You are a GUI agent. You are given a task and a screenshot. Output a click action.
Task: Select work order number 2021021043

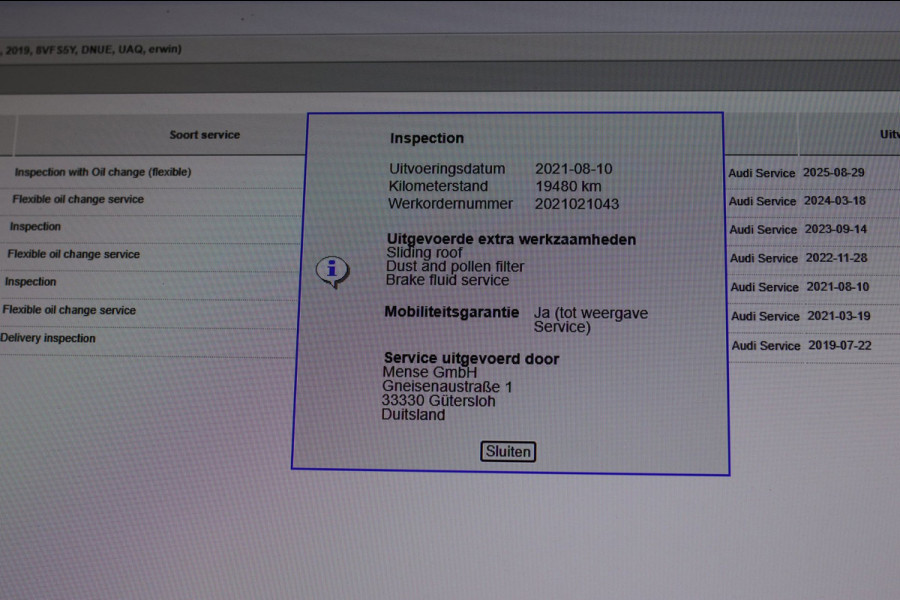(x=577, y=204)
